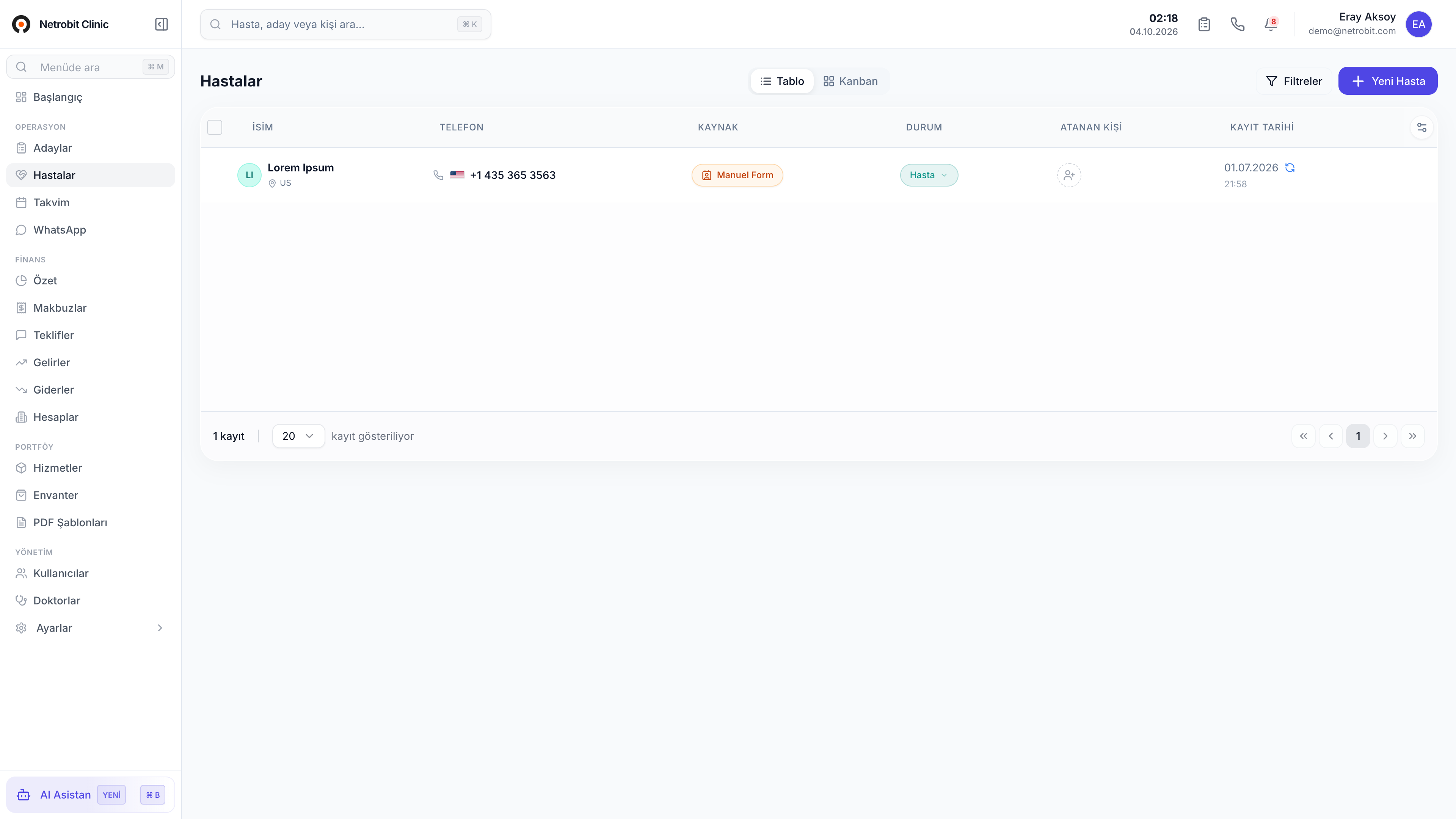Click the refresh icon next to 01.07.2026
Viewport: 1456px width, 819px height.
click(1290, 167)
